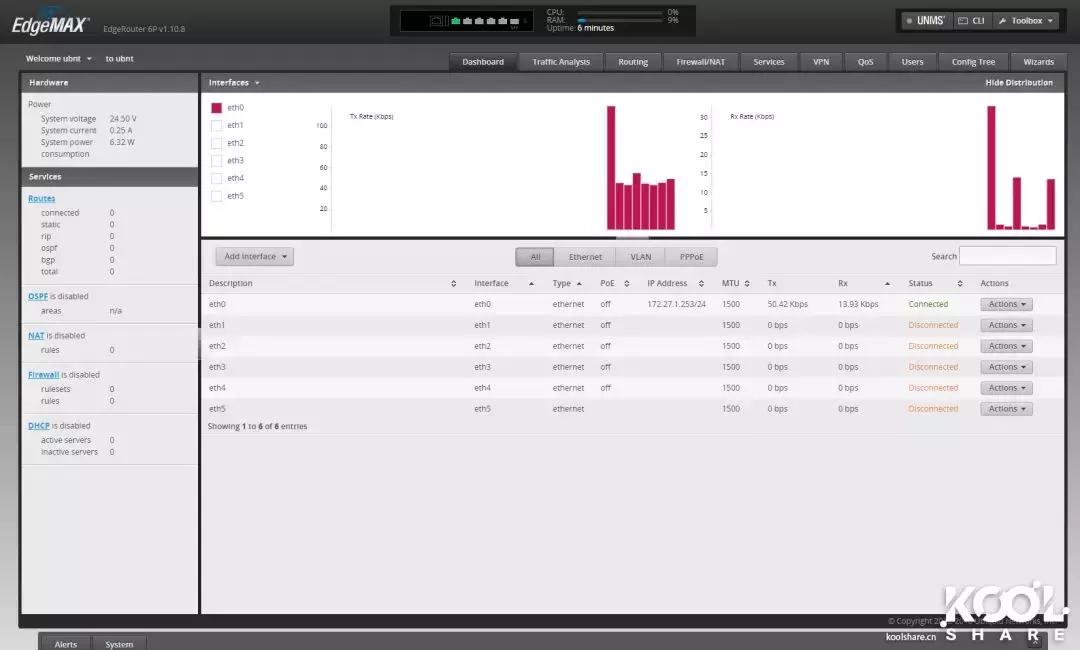
Task: Open the System bottom tab
Action: click(118, 644)
